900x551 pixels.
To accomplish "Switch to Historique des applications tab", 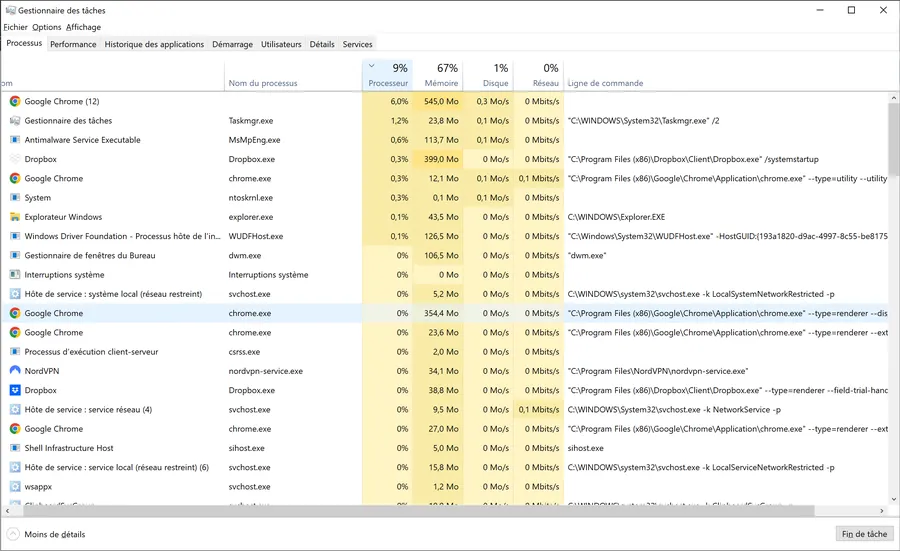I will tap(154, 44).
